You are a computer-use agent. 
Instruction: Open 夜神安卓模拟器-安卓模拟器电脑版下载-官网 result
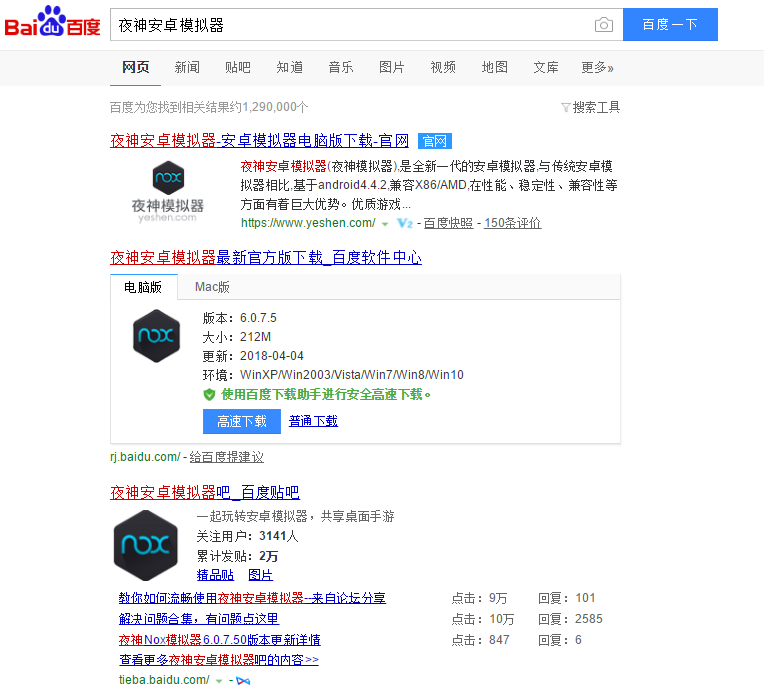coord(260,141)
